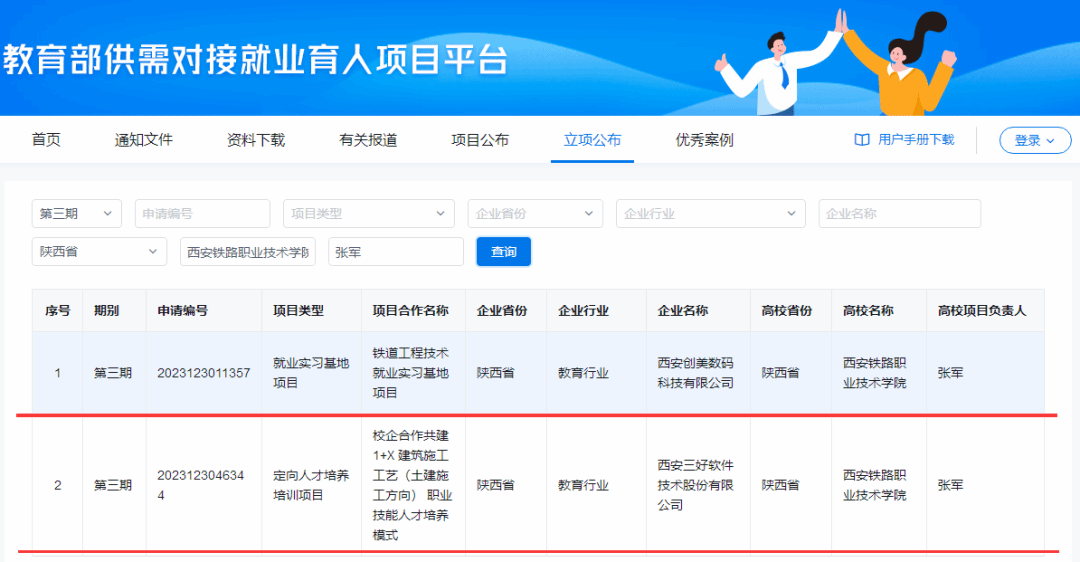Expand the 陕西省 province dropdown
This screenshot has height=562, width=1080.
point(99,252)
